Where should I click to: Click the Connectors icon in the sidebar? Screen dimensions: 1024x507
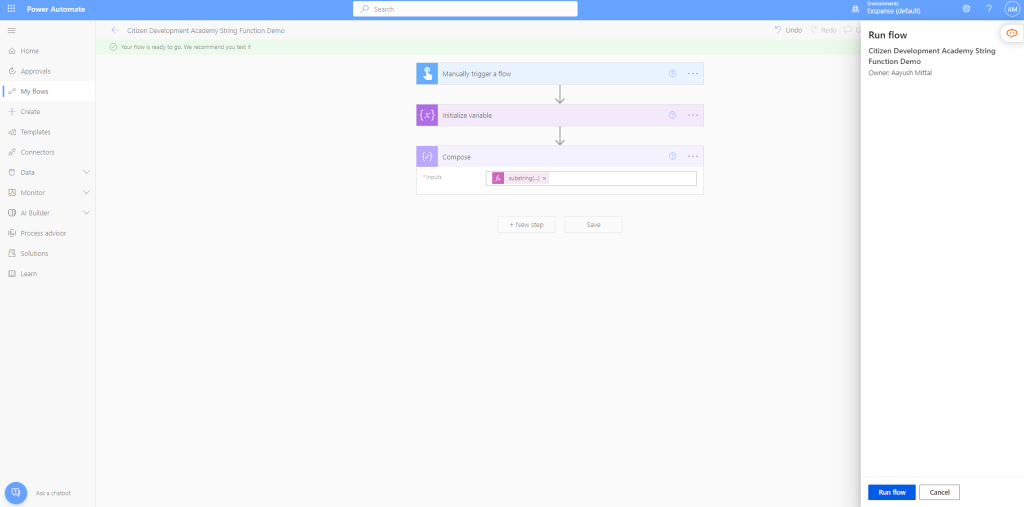coord(12,152)
